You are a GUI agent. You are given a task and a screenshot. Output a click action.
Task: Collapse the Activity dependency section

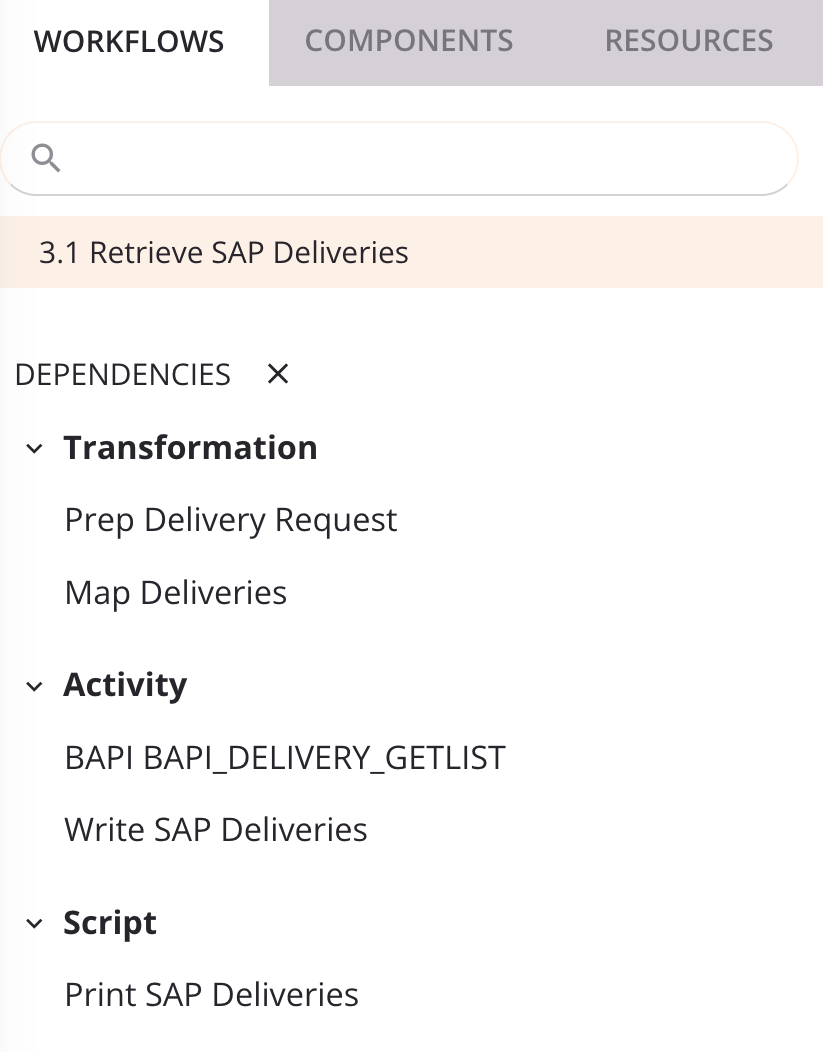[33, 686]
